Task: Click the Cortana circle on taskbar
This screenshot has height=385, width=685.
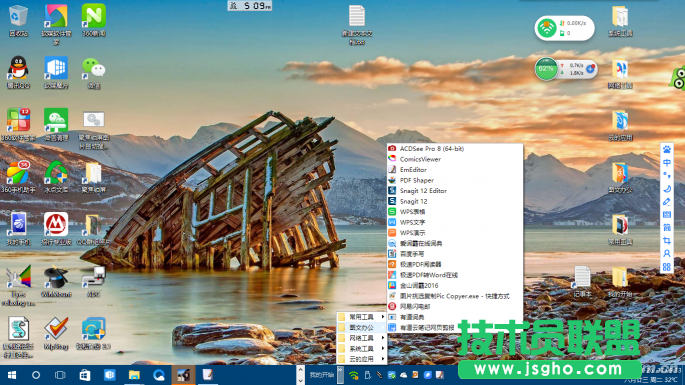Action: 36,375
